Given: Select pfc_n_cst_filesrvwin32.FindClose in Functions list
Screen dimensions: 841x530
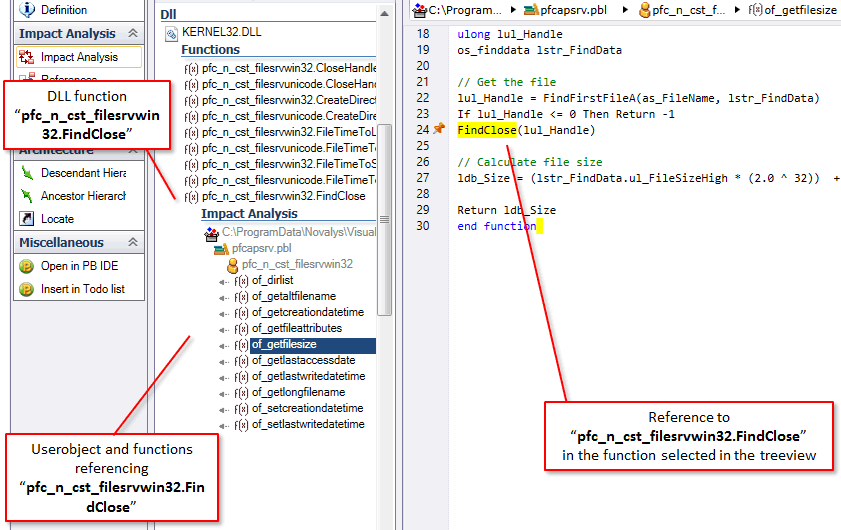Looking at the screenshot, I should (284, 196).
